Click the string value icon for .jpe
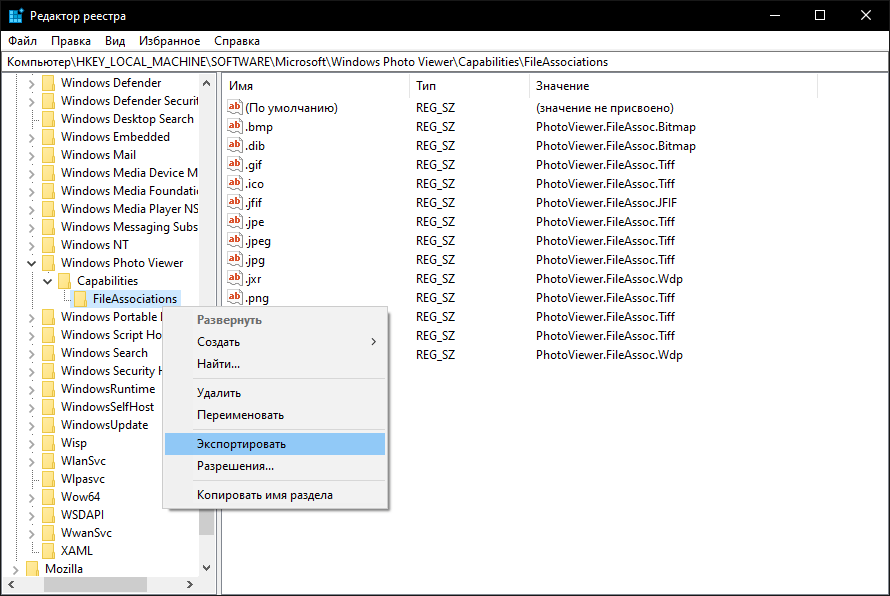This screenshot has height=596, width=890. click(235, 221)
